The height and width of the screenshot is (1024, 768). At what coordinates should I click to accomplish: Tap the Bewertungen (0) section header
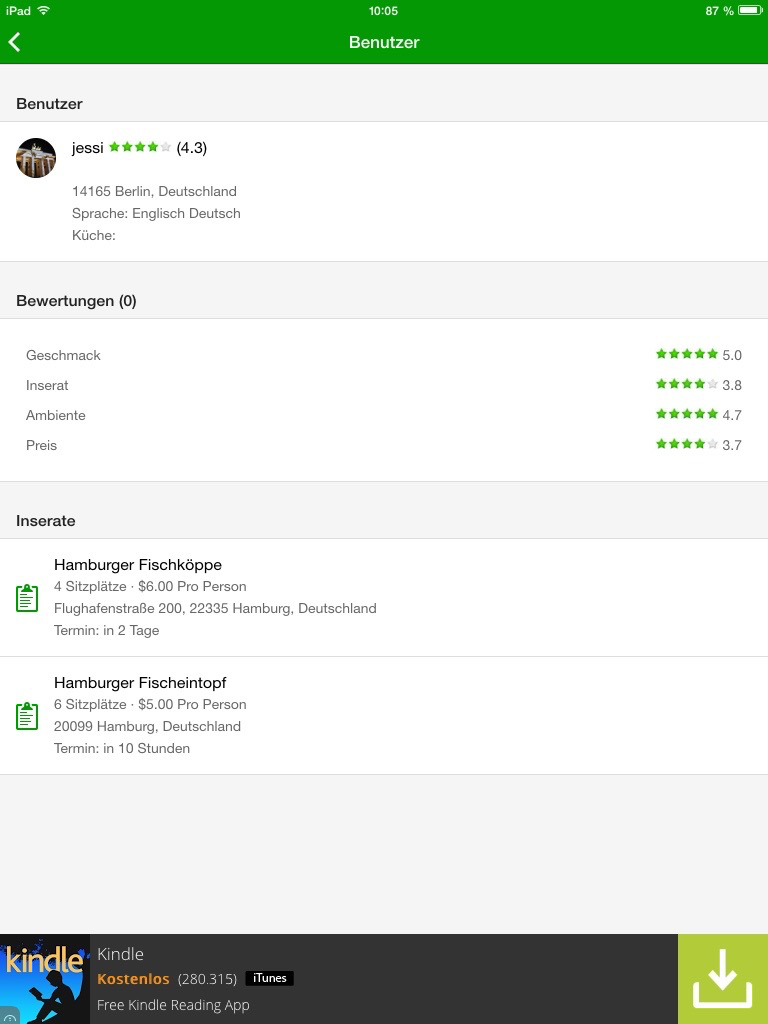coord(76,301)
